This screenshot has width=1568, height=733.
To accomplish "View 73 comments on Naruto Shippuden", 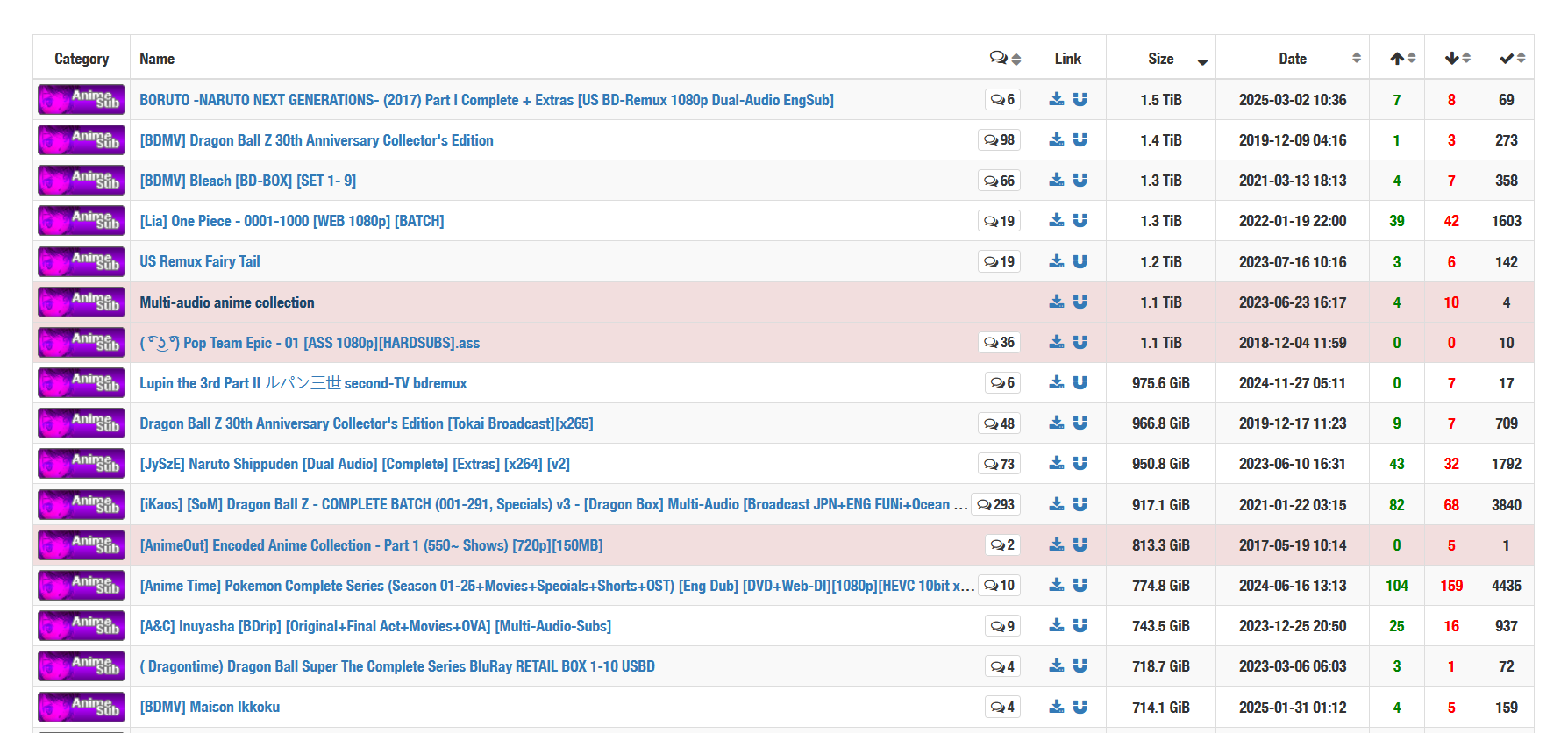I will pyautogui.click(x=999, y=463).
